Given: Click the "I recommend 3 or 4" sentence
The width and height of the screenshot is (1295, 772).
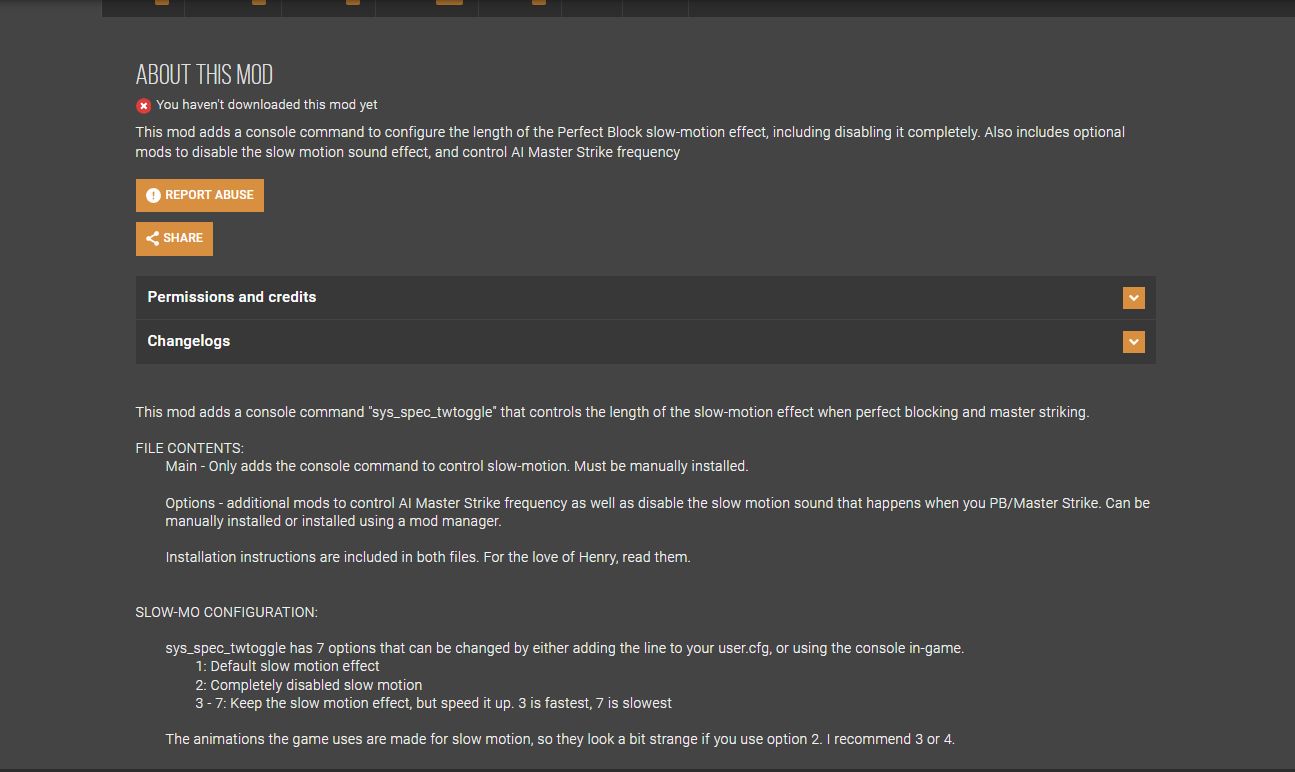Looking at the screenshot, I should [891, 740].
